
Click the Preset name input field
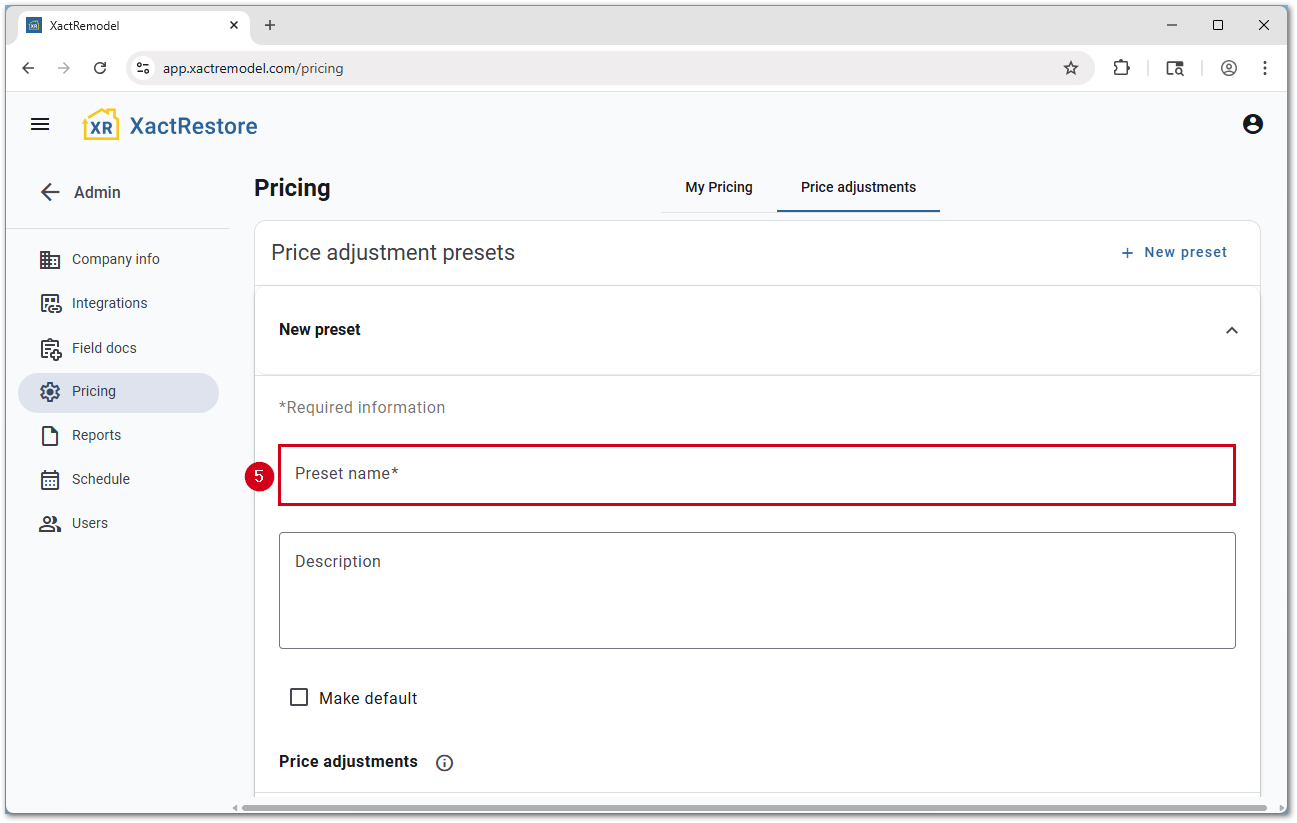(x=756, y=474)
